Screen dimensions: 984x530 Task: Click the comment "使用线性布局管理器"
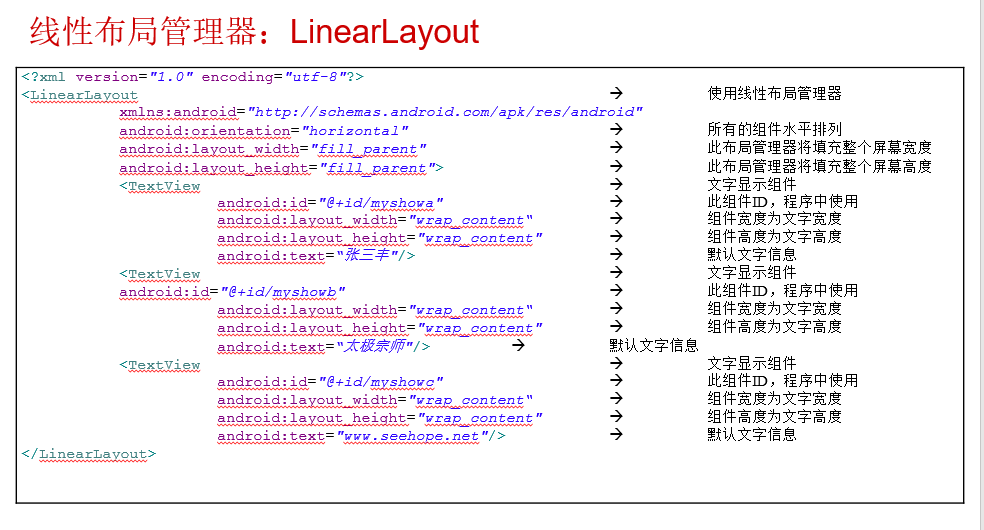point(774,93)
